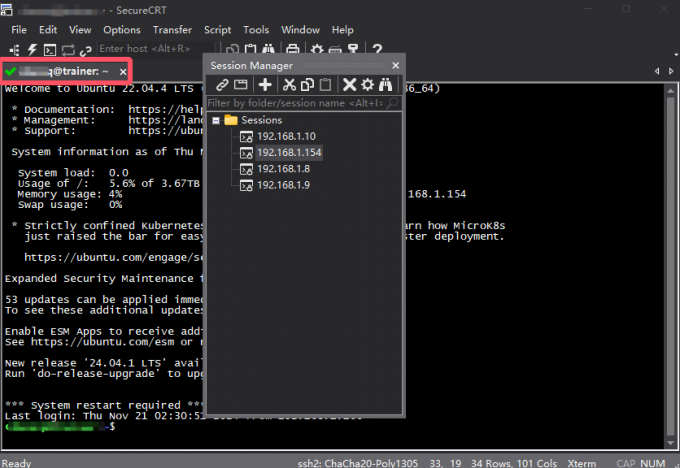Image resolution: width=680 pixels, height=468 pixels.
Task: Open Session Options gear in main toolbar
Action: [x=317, y=50]
